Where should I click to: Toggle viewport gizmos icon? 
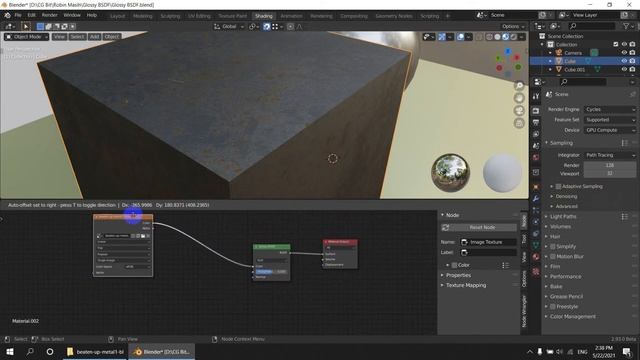point(442,37)
